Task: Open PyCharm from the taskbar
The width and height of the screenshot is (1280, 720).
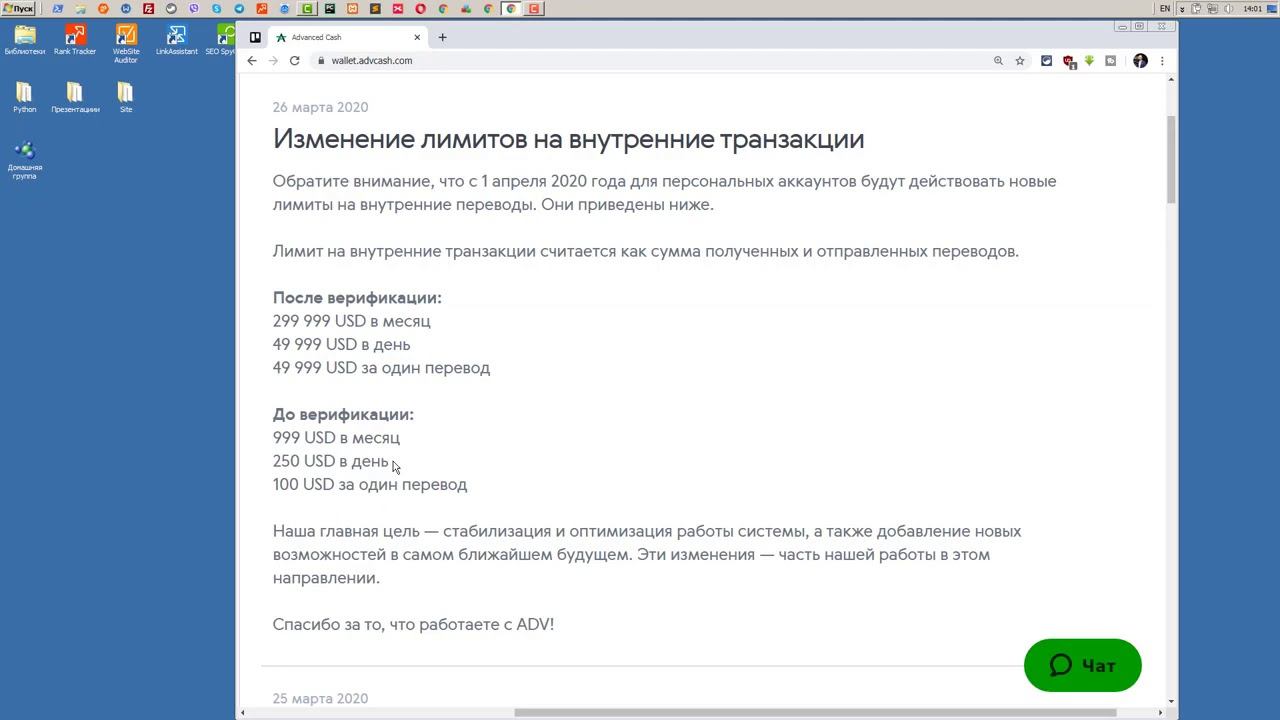Action: 329,9
